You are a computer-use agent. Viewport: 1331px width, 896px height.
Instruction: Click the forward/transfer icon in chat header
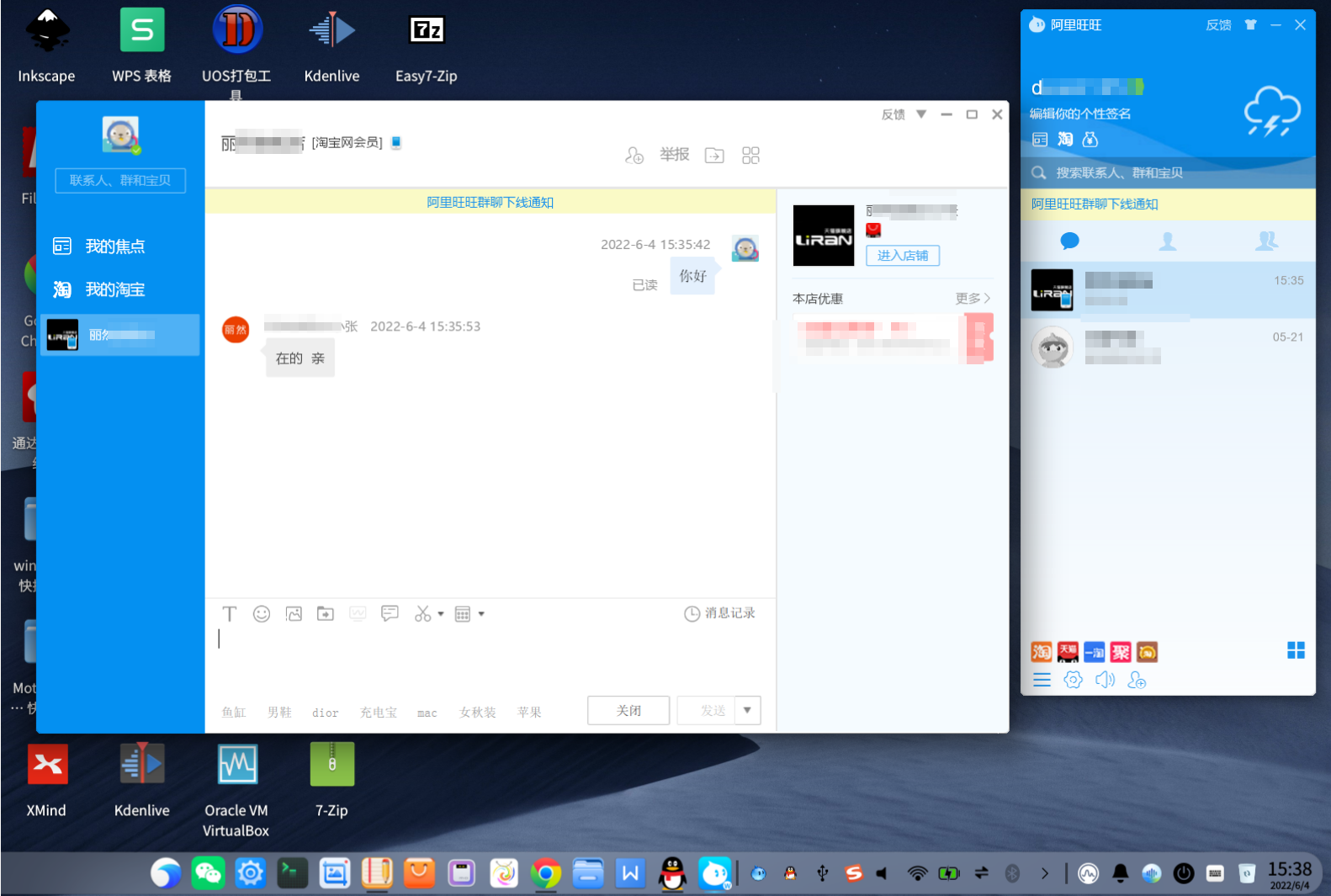[714, 155]
